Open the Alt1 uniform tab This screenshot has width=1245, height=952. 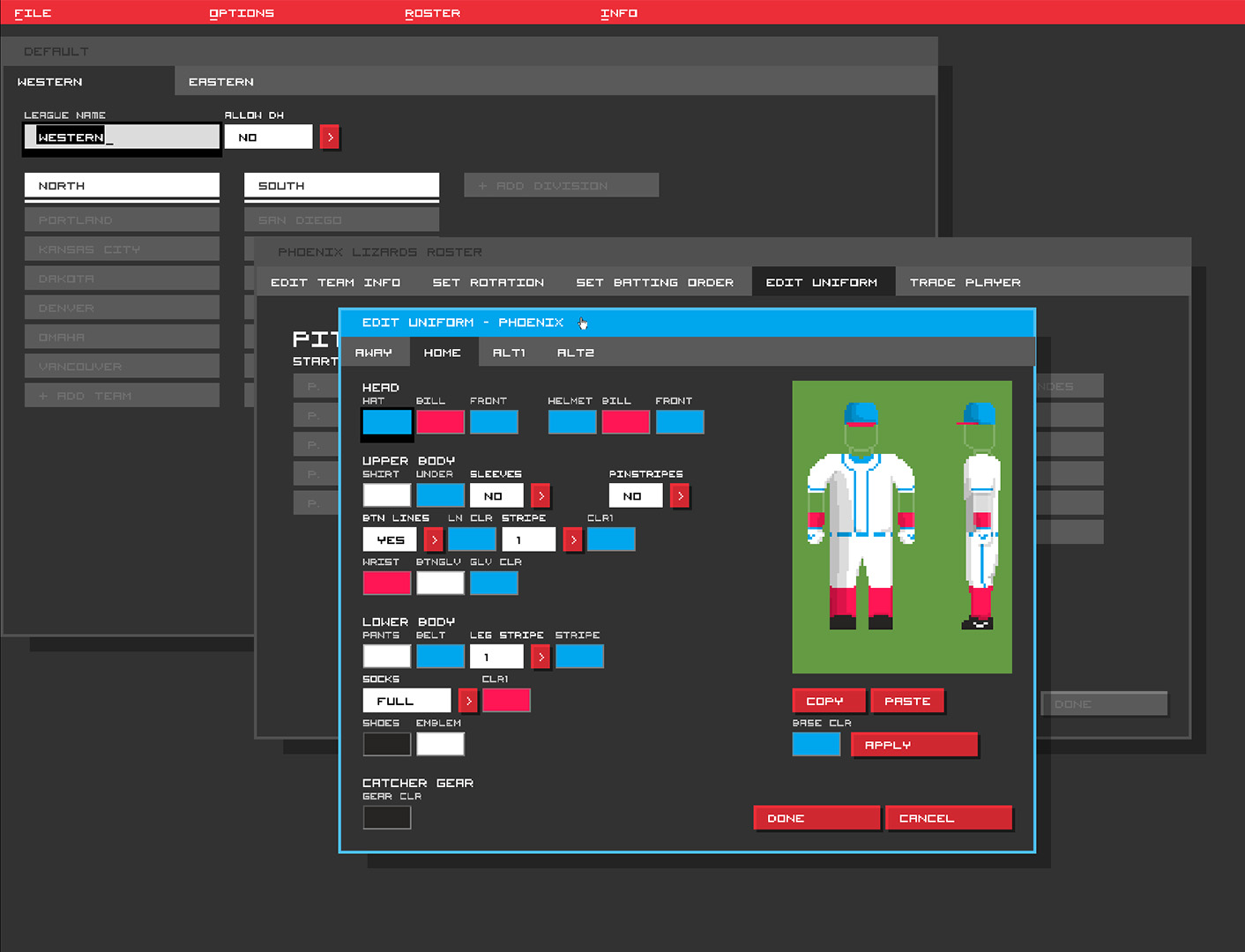(x=509, y=353)
